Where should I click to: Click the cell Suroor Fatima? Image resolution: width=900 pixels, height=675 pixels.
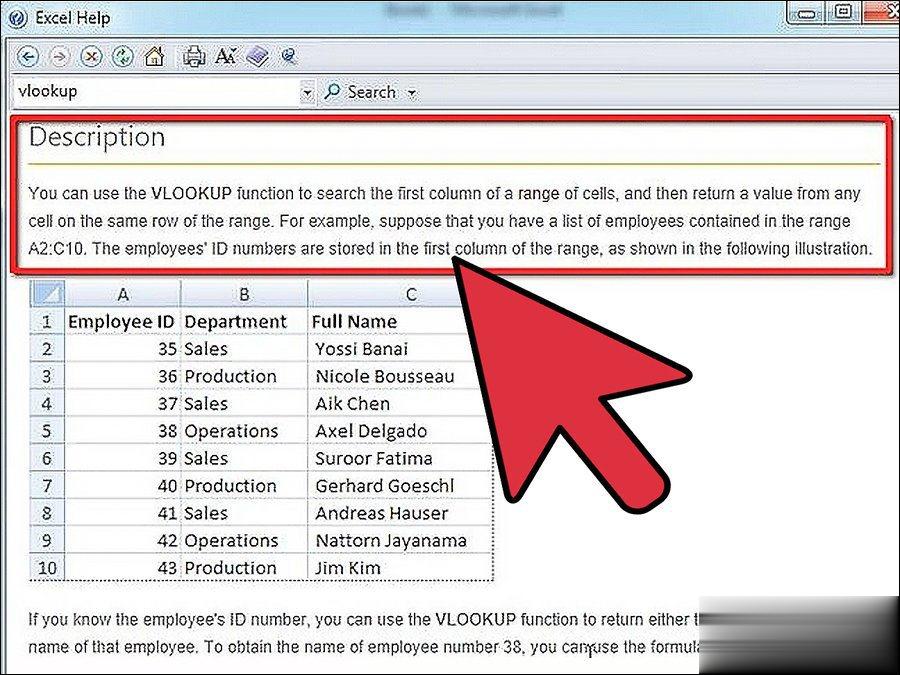click(x=399, y=459)
